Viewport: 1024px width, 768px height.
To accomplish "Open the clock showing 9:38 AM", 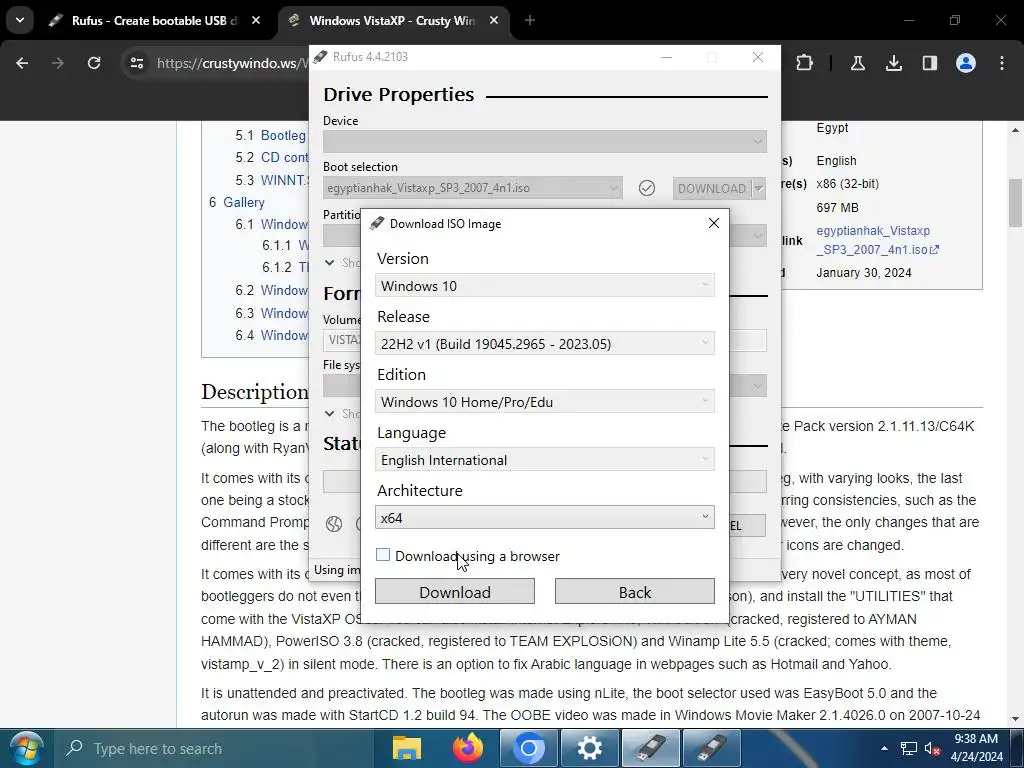I will coord(976,748).
